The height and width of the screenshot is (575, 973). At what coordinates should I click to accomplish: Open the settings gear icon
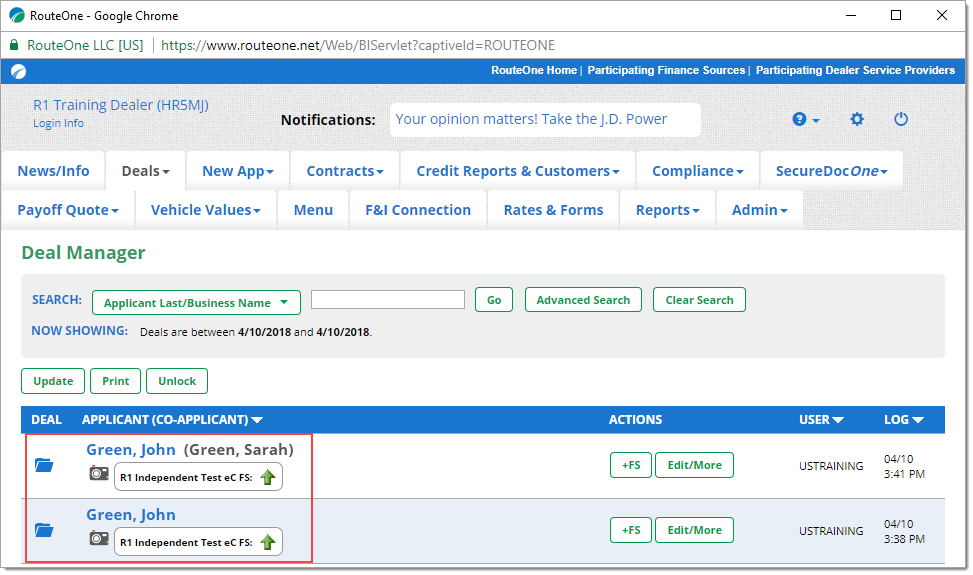857,119
